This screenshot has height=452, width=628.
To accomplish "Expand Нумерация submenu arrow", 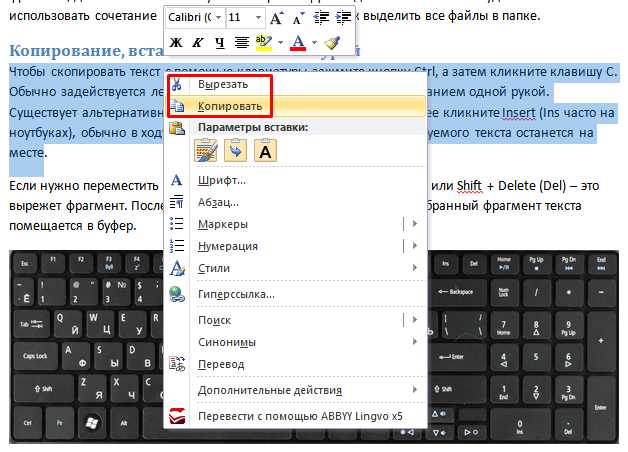I will (x=415, y=245).
